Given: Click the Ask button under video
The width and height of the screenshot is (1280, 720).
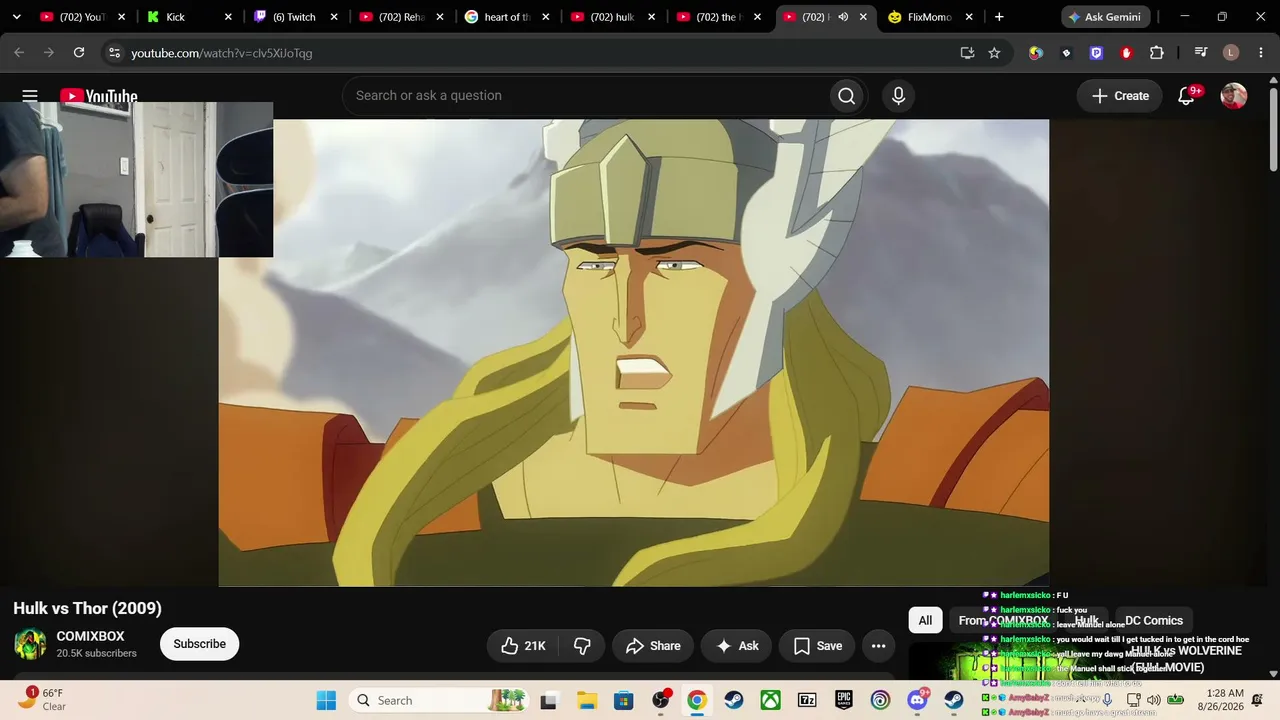Looking at the screenshot, I should 736,646.
